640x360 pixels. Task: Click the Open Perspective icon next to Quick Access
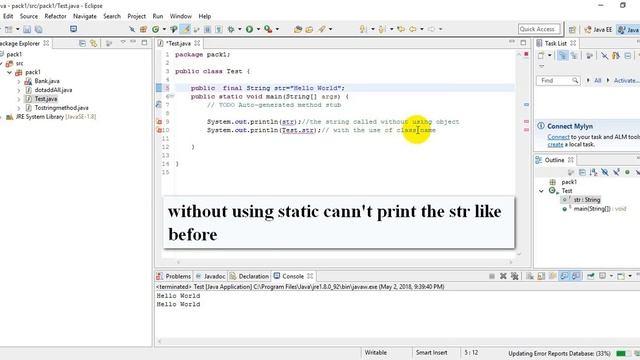tap(572, 29)
